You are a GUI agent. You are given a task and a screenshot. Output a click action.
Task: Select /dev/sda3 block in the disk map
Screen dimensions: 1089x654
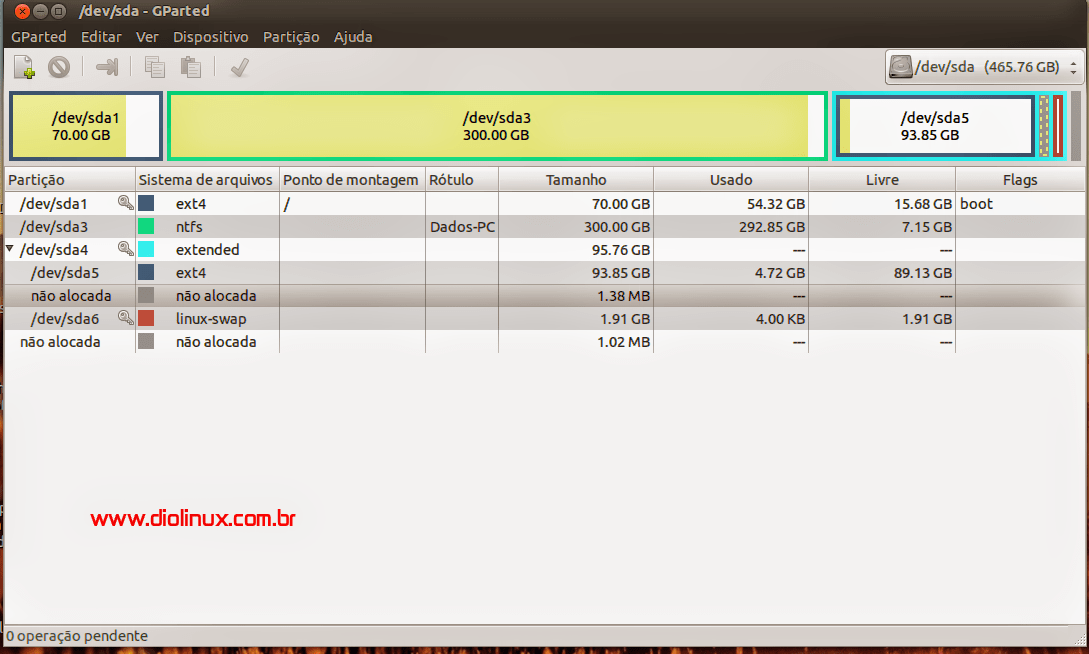point(496,126)
